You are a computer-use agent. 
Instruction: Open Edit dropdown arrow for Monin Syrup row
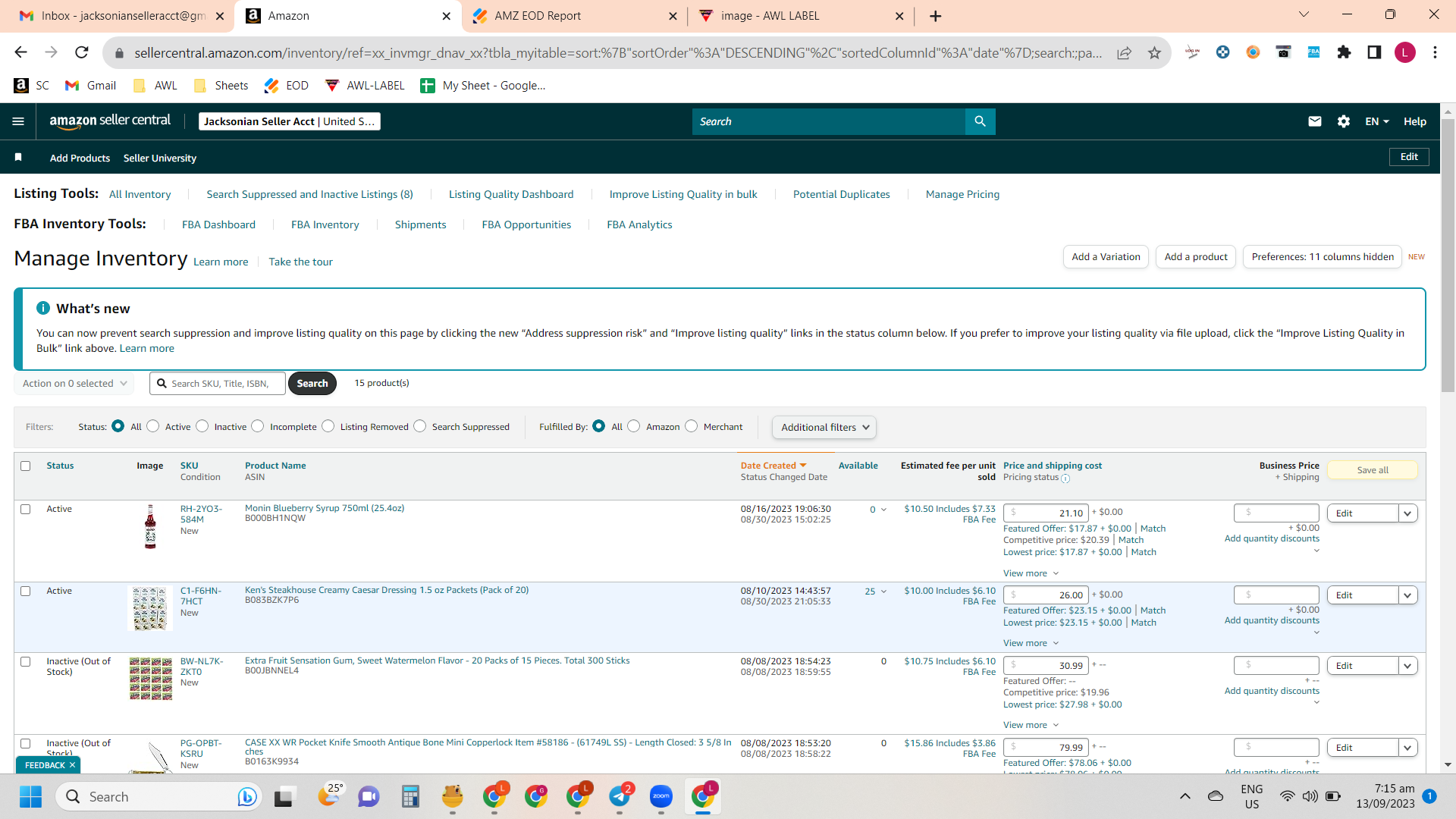click(x=1408, y=513)
